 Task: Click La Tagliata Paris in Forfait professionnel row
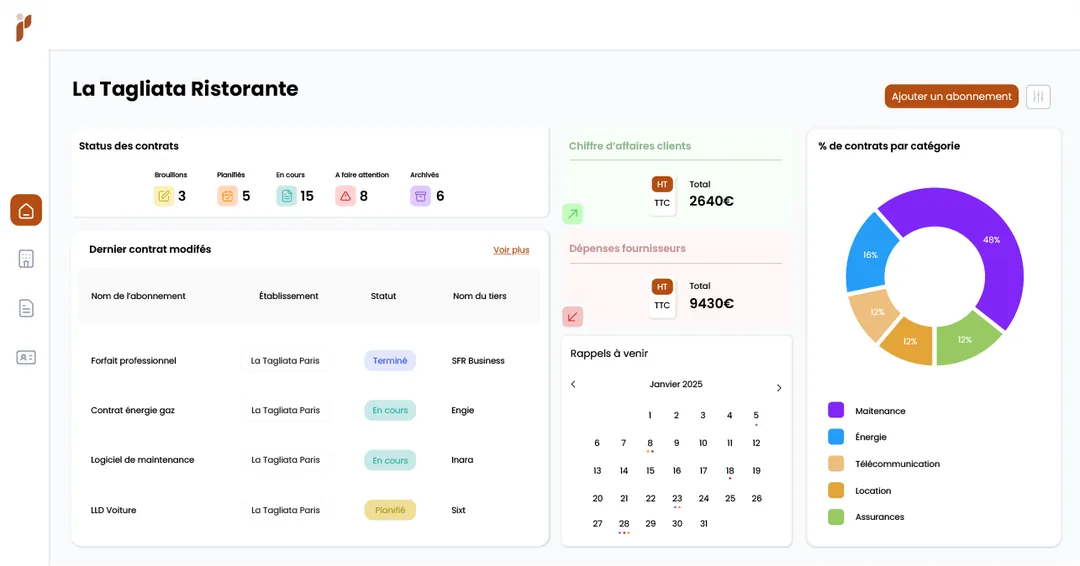[x=285, y=361]
